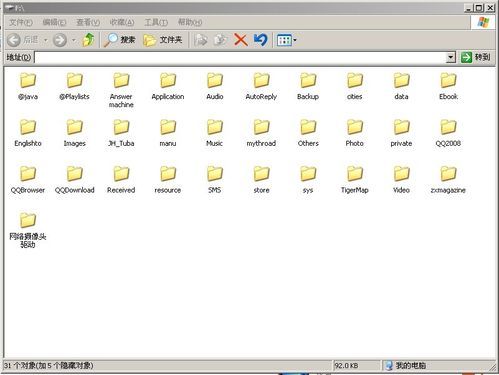Open the Search (搜索) pane
The width and height of the screenshot is (499, 375).
(120, 40)
